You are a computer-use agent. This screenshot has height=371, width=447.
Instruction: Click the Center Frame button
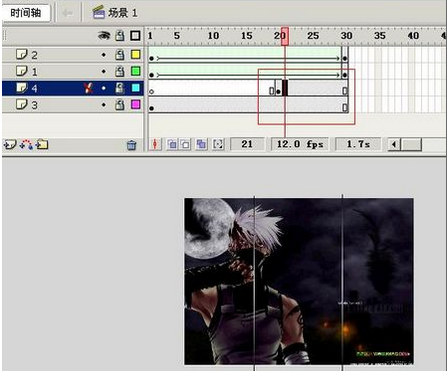pos(155,144)
